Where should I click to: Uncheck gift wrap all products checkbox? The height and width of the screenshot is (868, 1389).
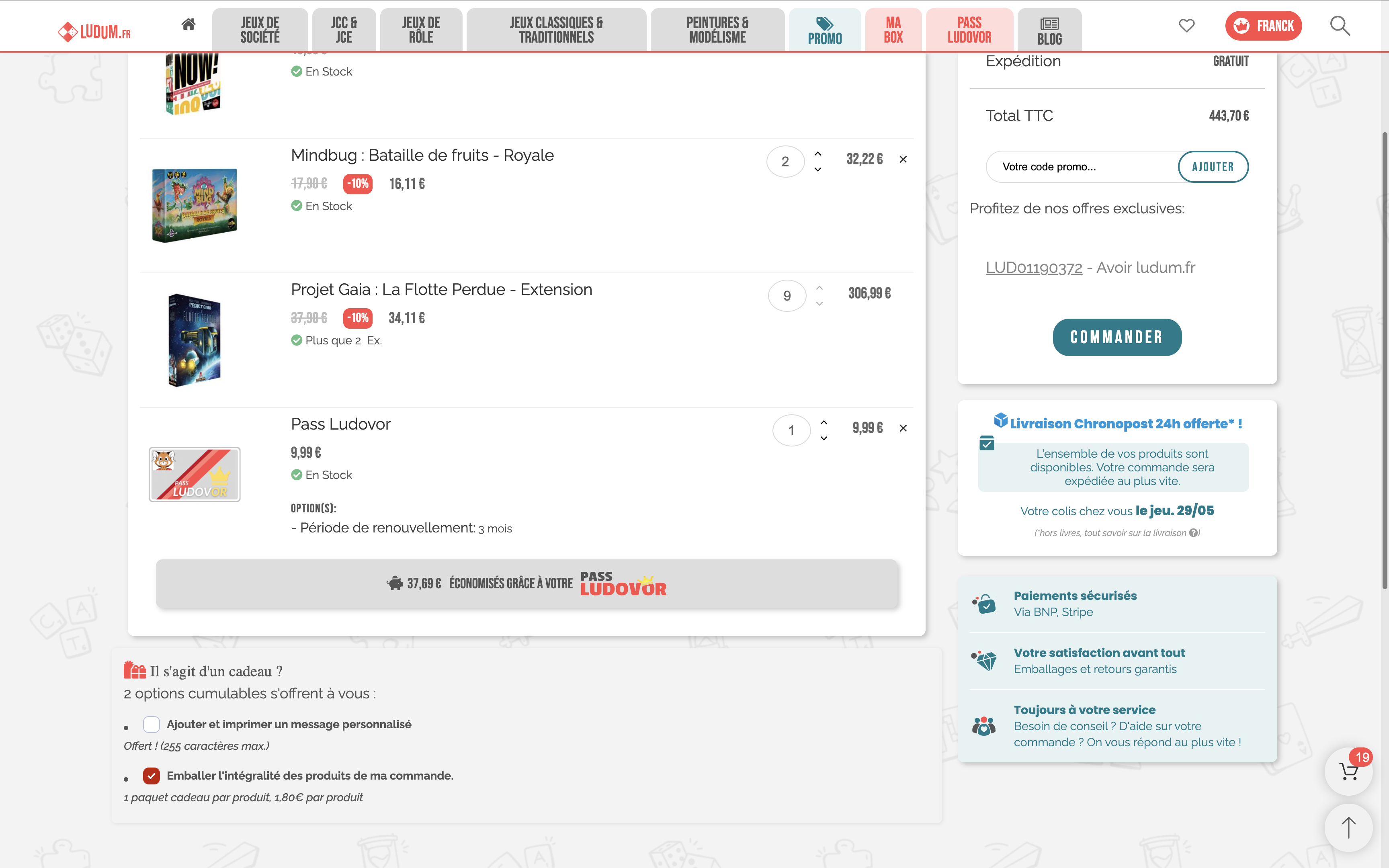click(x=152, y=776)
